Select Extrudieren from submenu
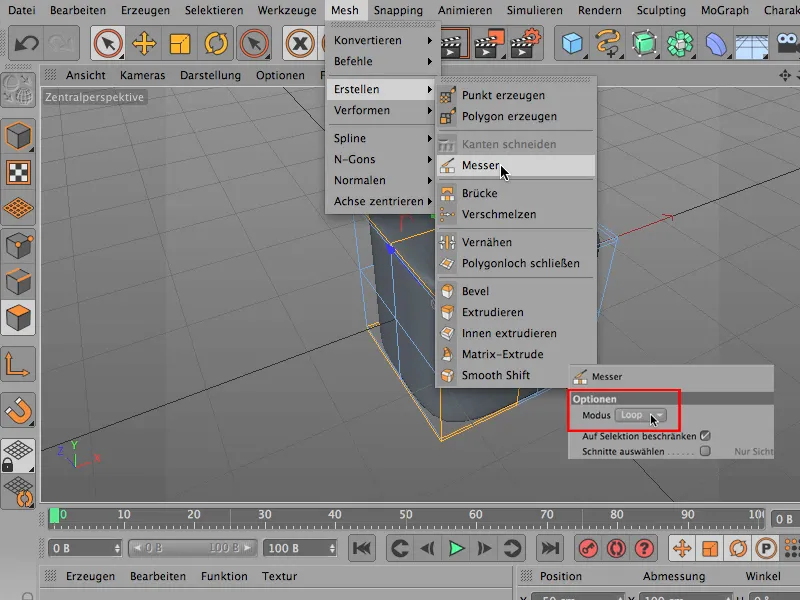This screenshot has height=600, width=800. (x=515, y=312)
